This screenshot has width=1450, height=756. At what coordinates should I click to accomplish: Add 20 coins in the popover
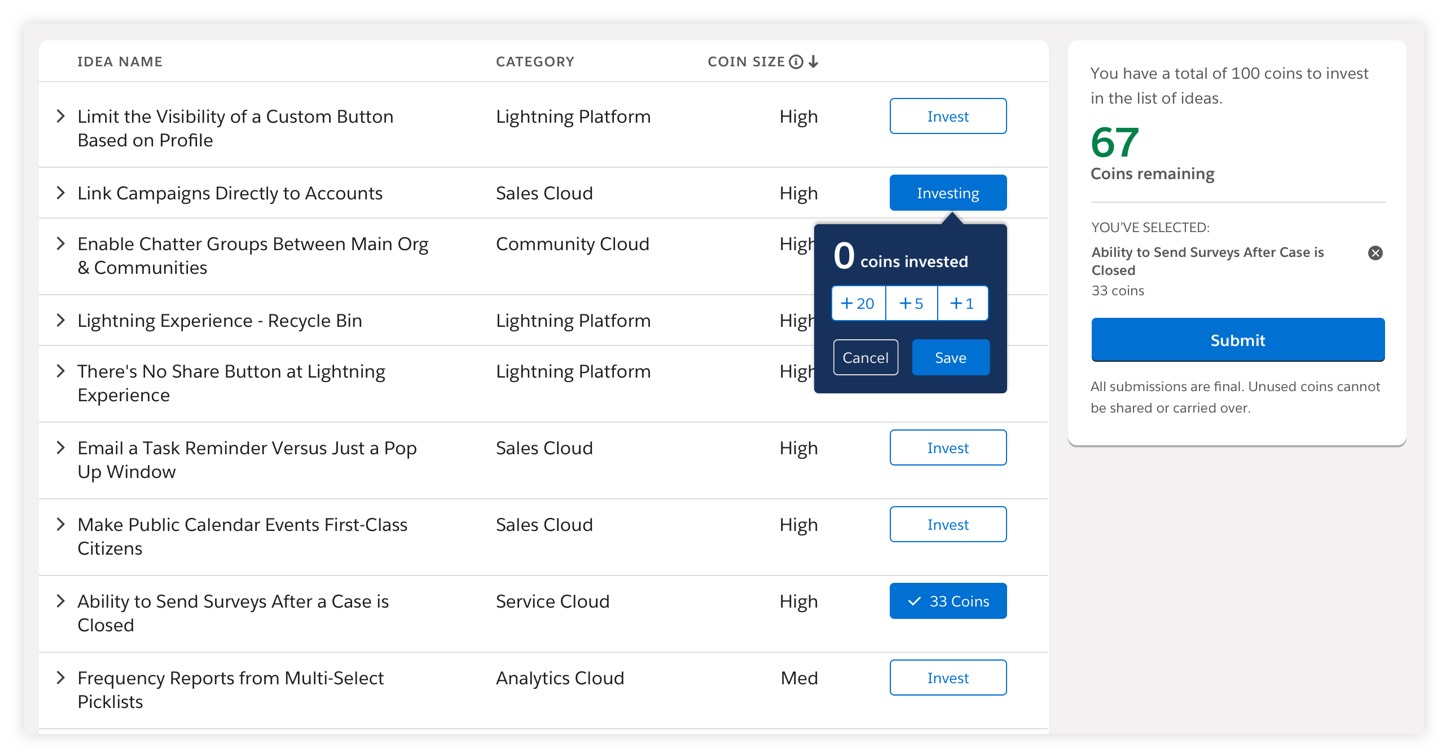click(x=858, y=304)
